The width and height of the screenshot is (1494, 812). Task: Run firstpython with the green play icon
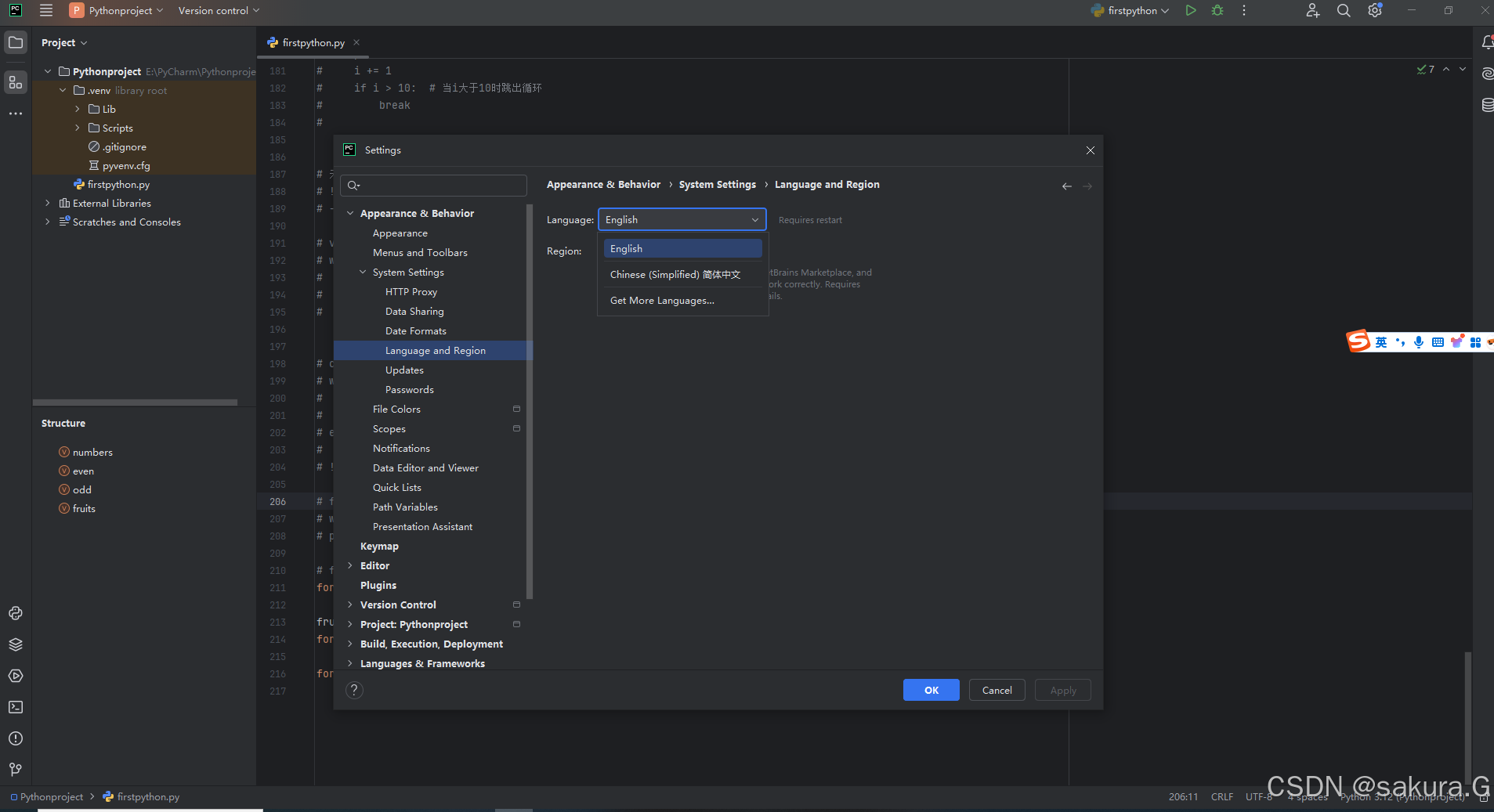[x=1191, y=11]
